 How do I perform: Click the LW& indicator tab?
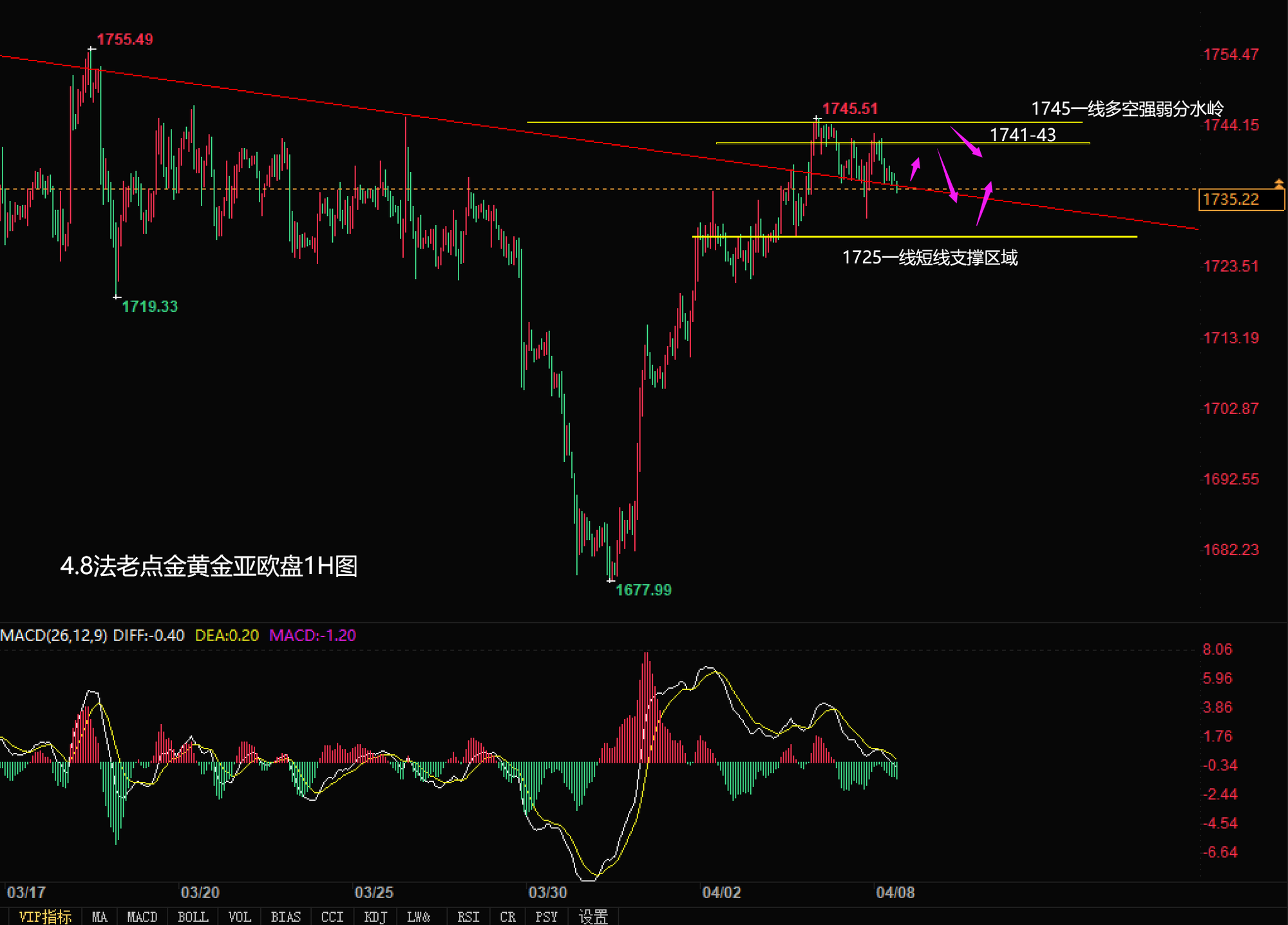click(x=419, y=917)
